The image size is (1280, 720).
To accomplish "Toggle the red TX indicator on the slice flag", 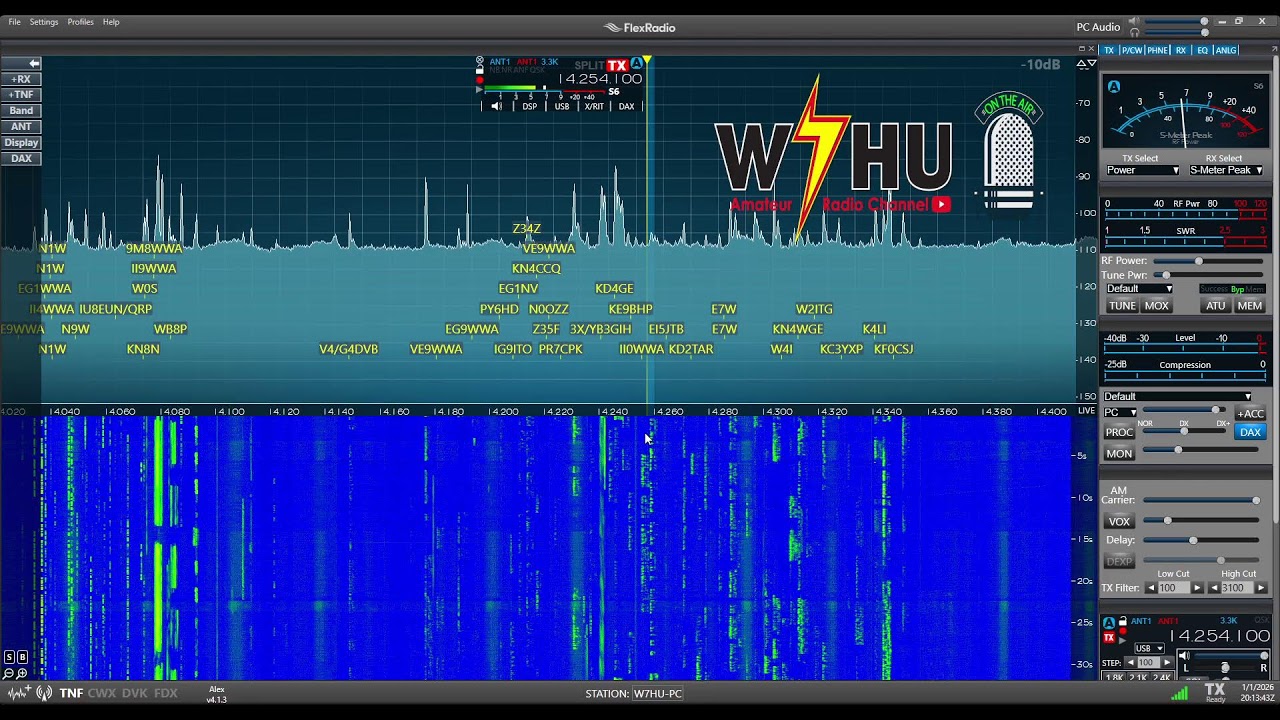I will [x=617, y=65].
